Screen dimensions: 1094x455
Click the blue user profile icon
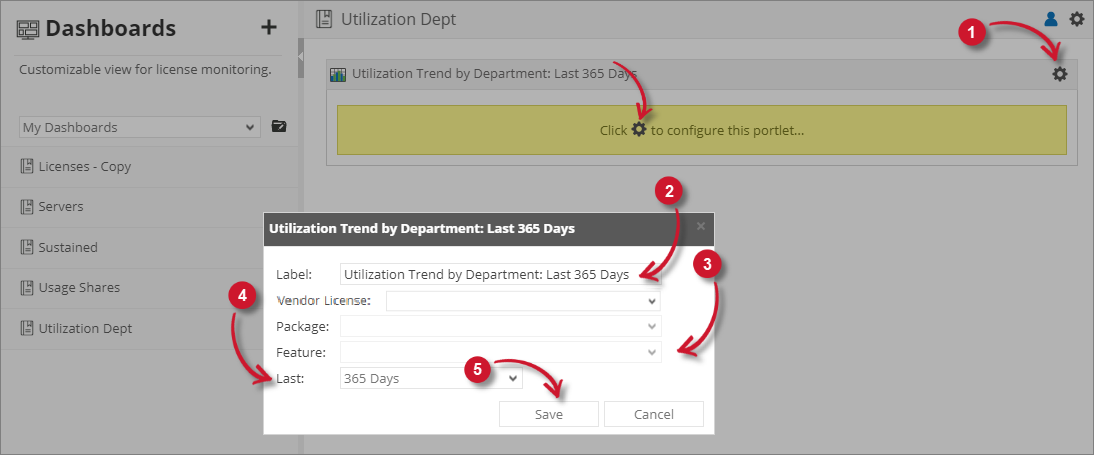point(1051,19)
